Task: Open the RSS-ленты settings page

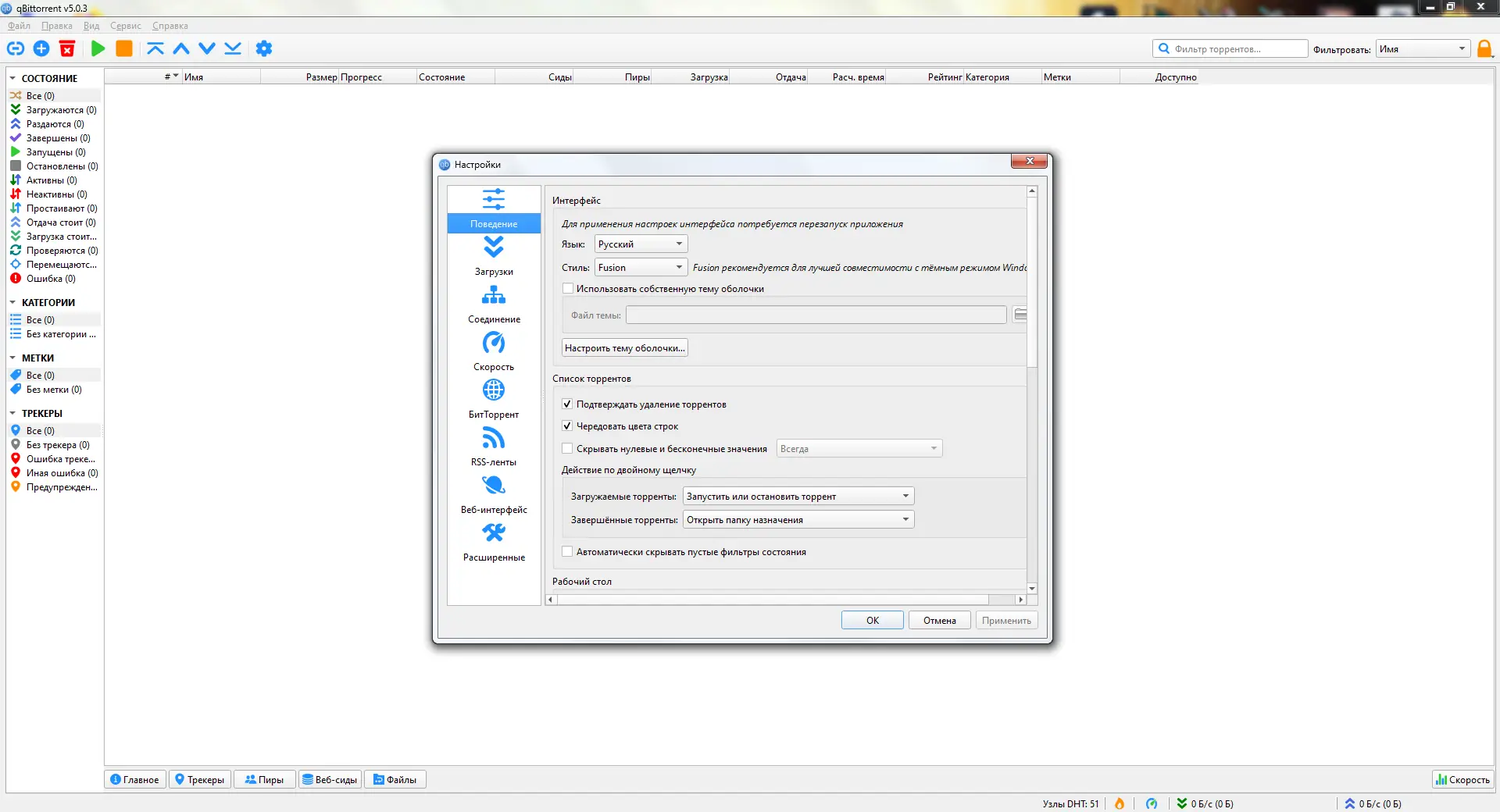Action: point(494,447)
